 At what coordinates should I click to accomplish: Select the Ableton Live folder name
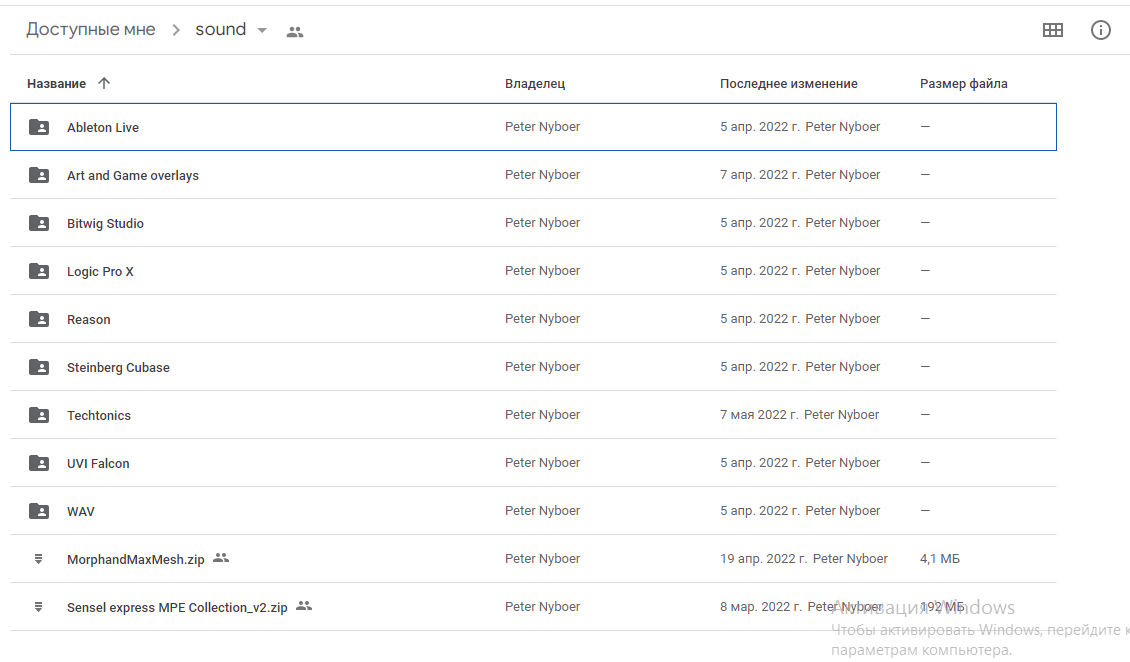click(103, 128)
